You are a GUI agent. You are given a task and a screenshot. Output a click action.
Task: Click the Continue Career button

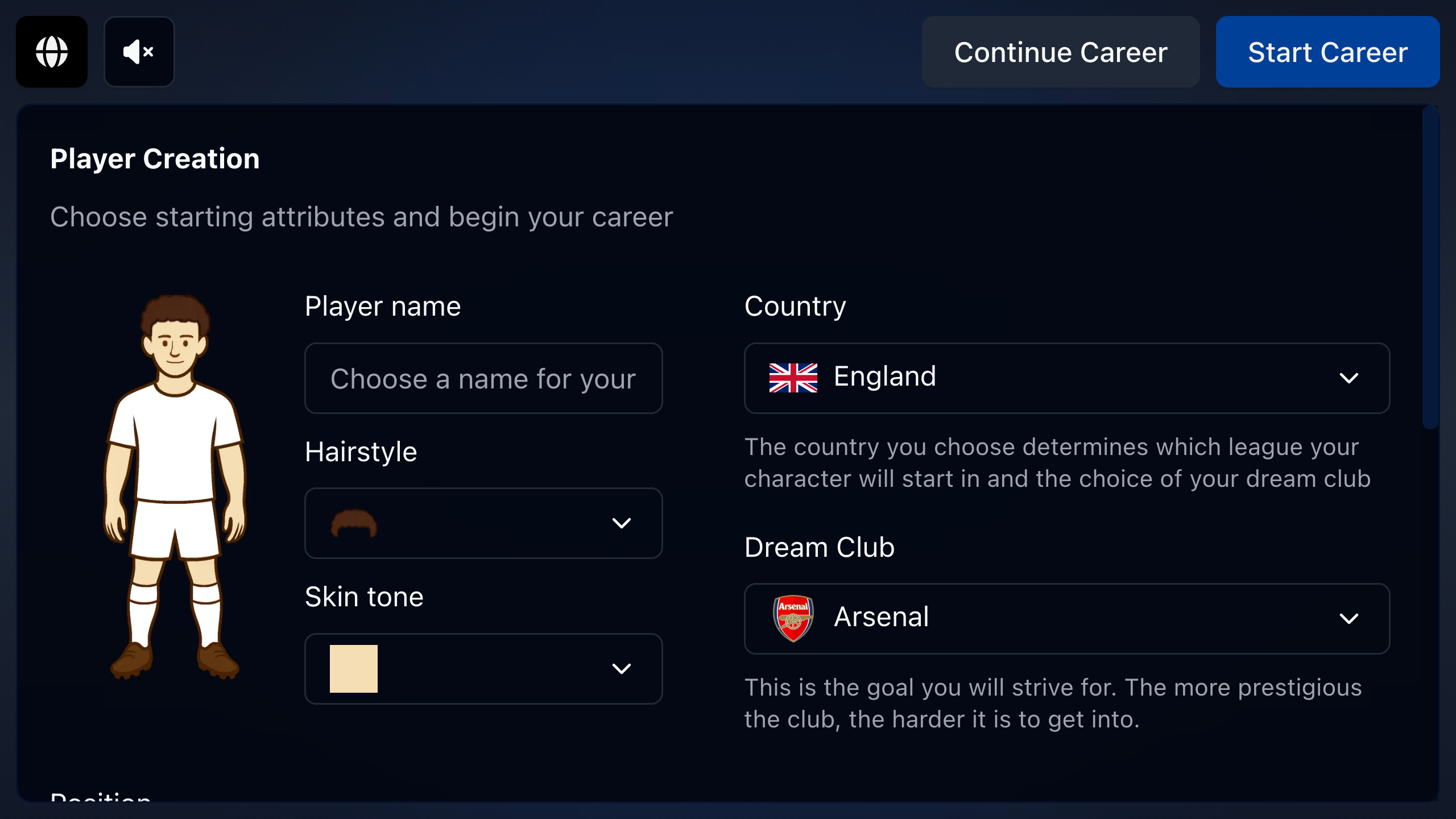[x=1061, y=52]
